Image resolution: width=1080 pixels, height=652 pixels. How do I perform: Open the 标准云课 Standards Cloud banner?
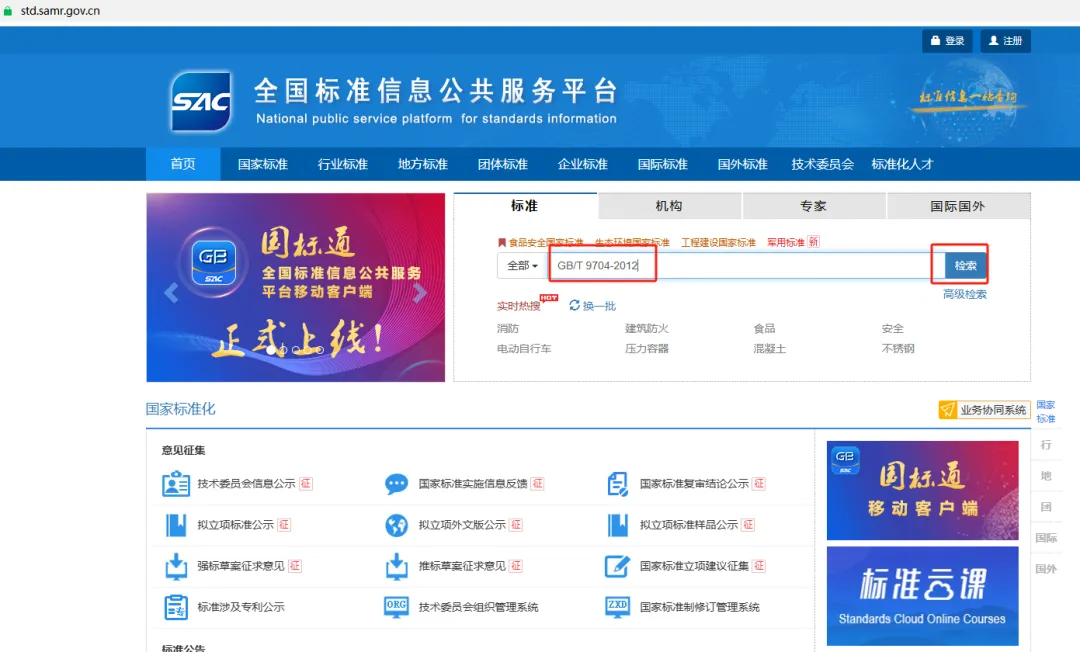(922, 596)
